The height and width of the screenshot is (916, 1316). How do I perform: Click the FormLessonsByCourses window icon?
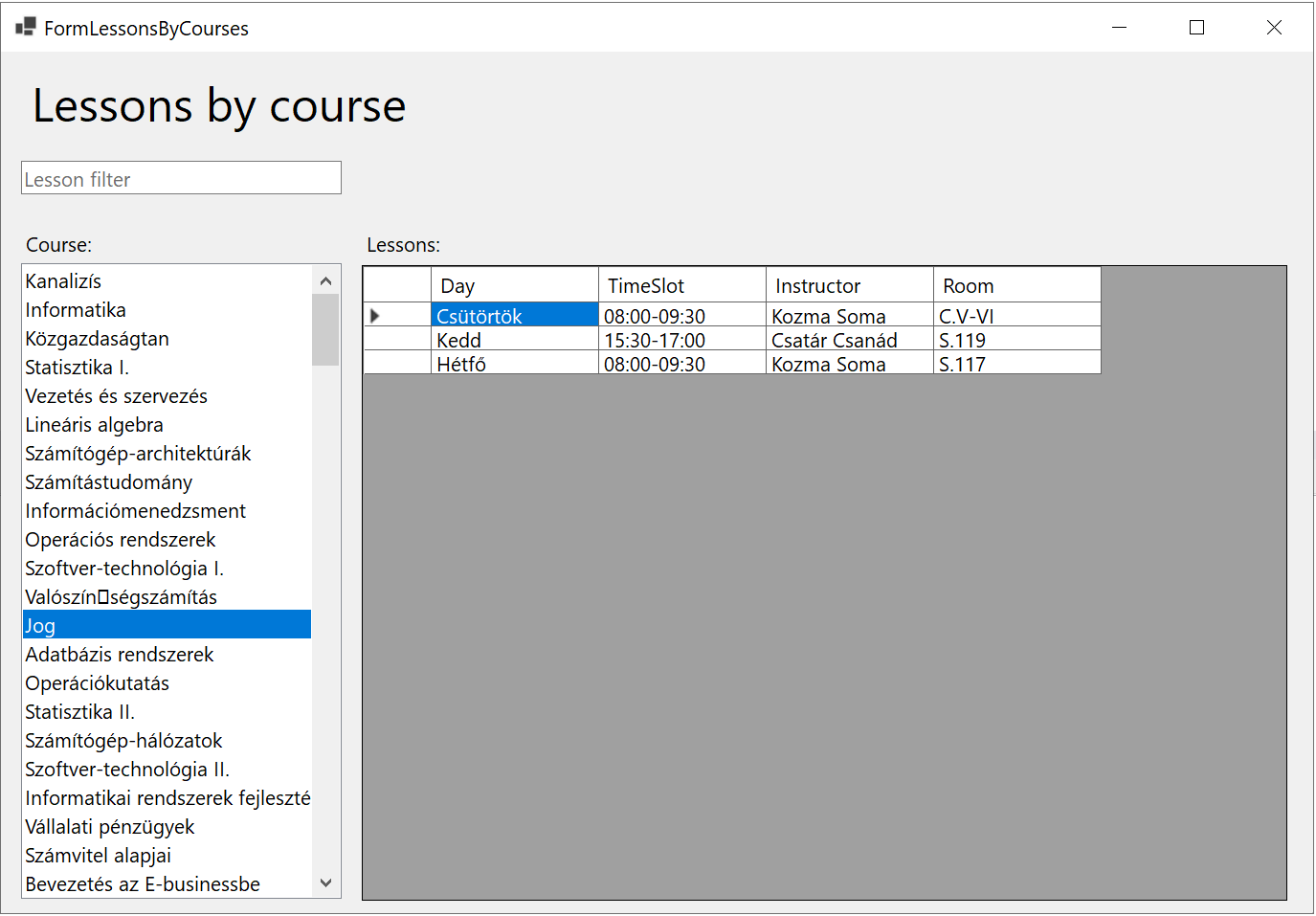pyautogui.click(x=26, y=27)
